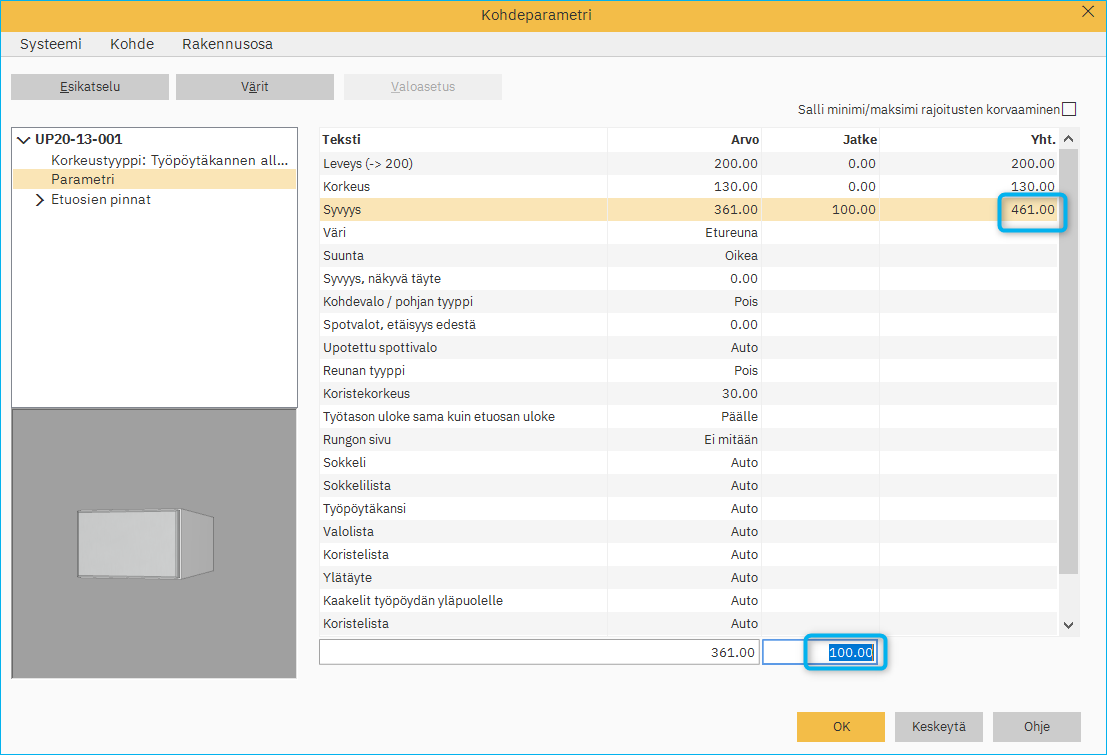Click the Värit button
The height and width of the screenshot is (755, 1107).
click(x=254, y=87)
